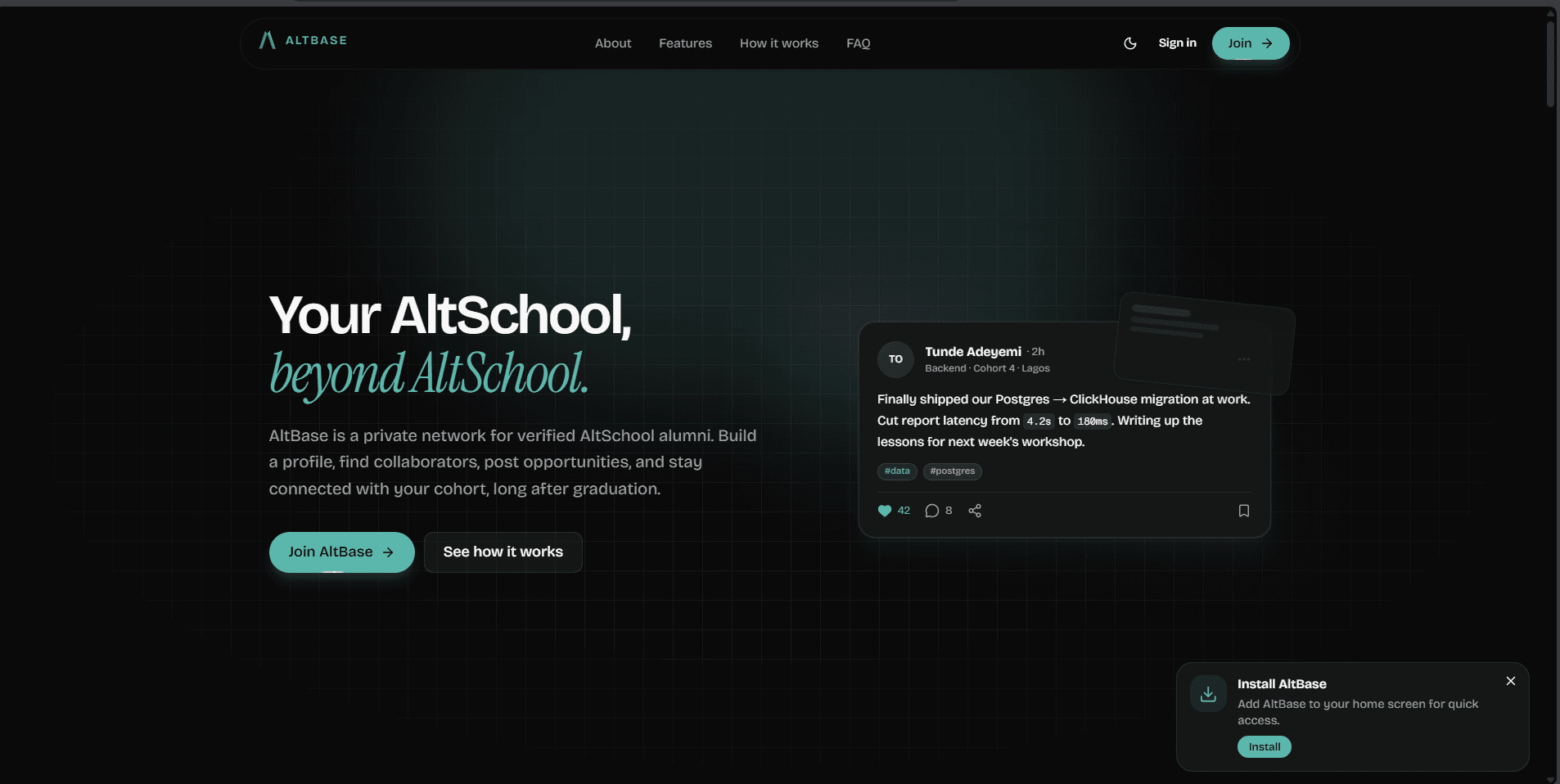Click the 180ms latency code chip

[1092, 421]
